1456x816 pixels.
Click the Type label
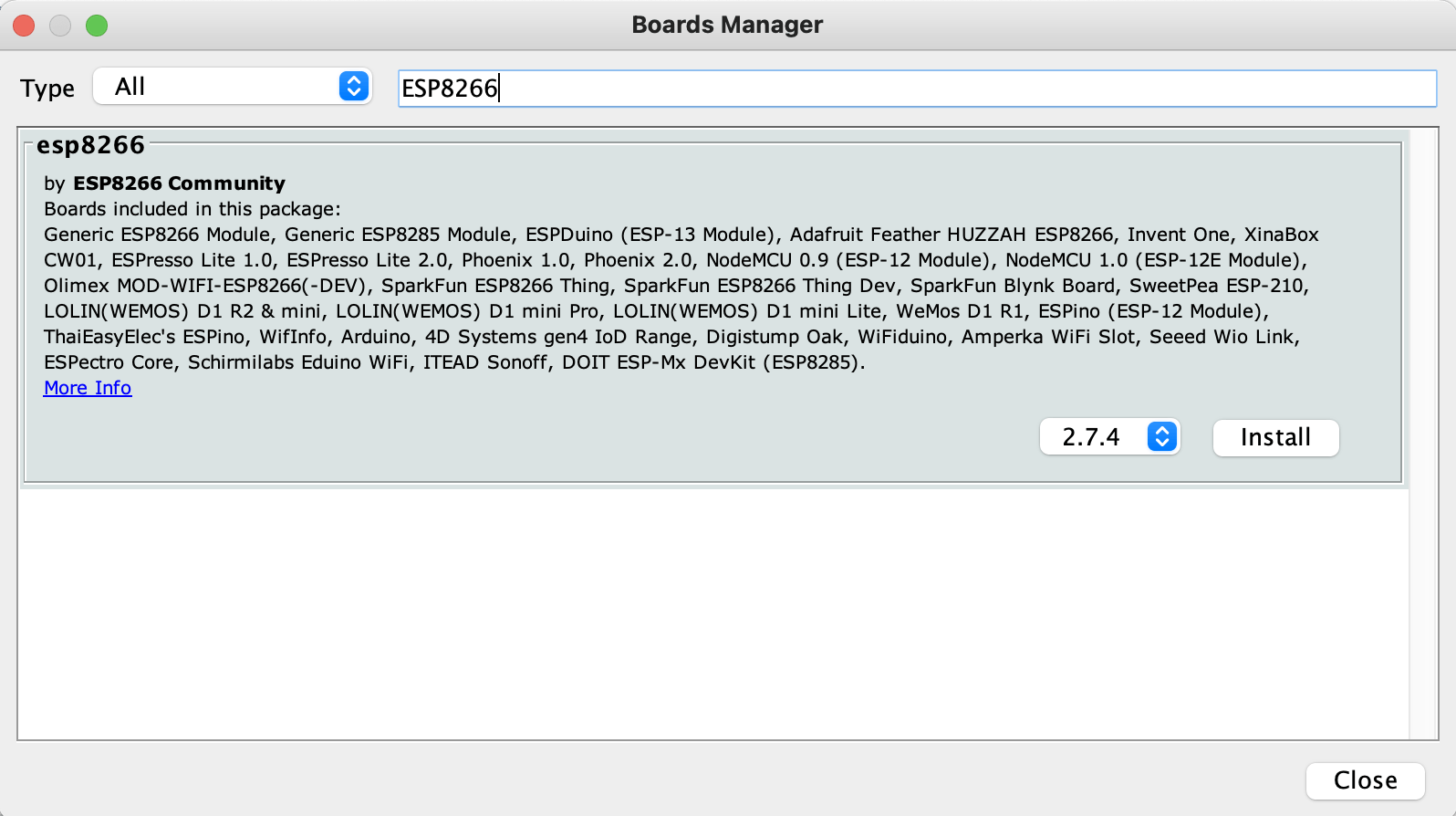click(47, 89)
